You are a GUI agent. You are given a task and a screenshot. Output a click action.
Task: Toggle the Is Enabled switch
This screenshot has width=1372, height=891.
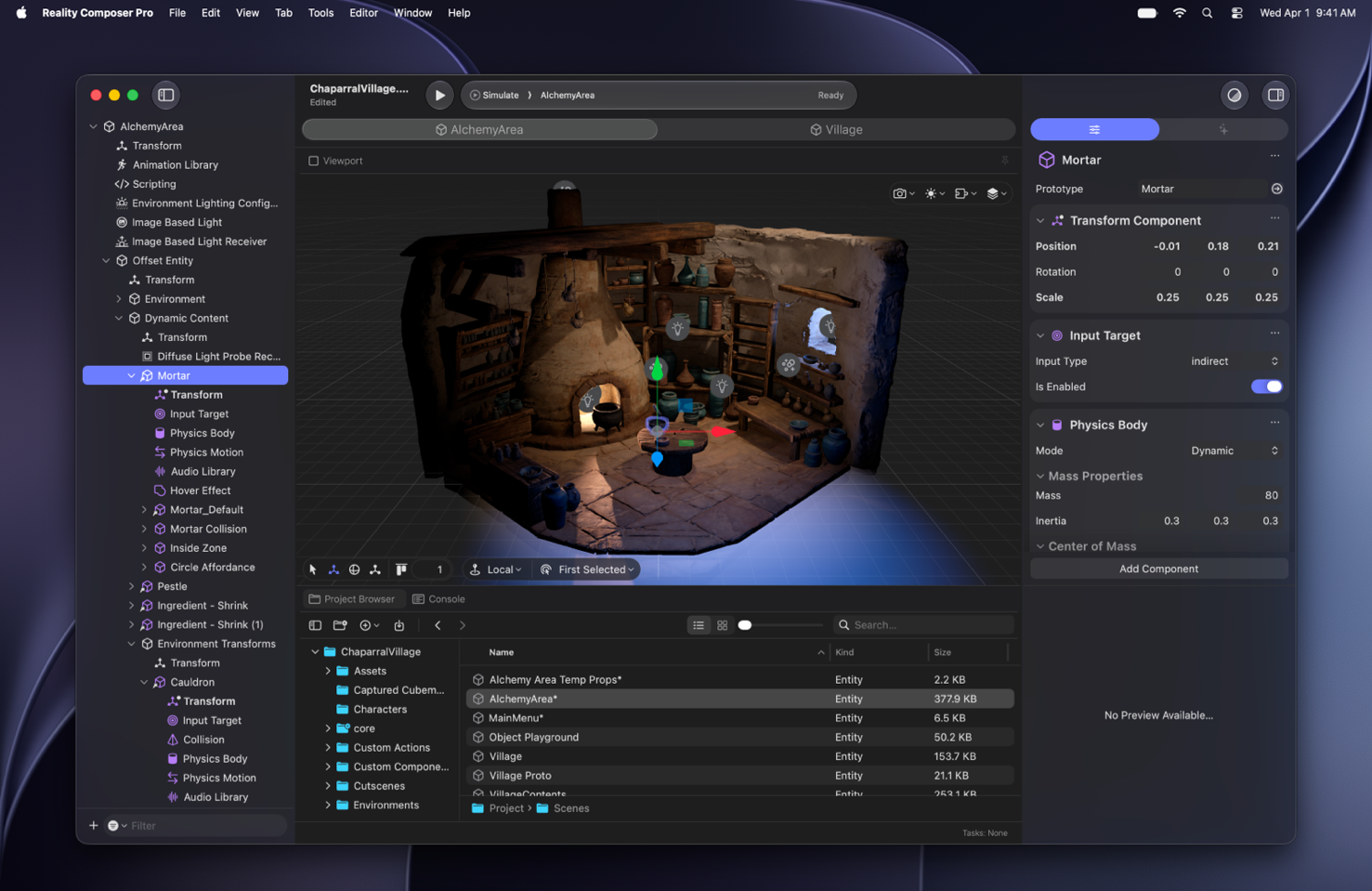[x=1266, y=387]
